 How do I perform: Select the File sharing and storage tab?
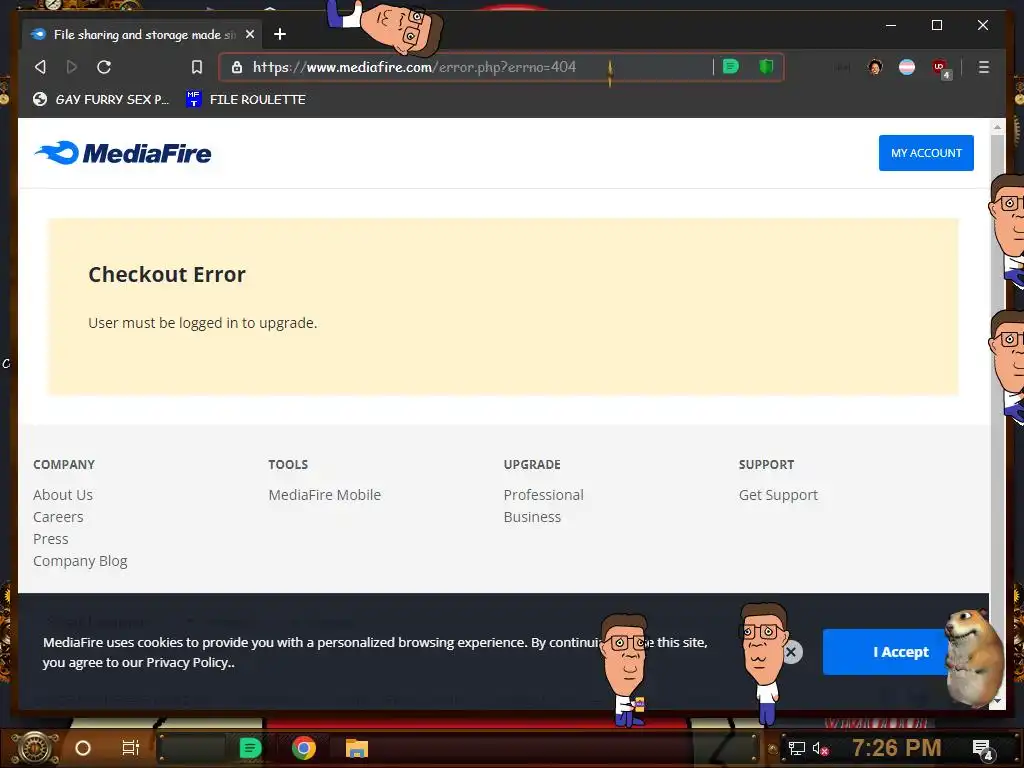[x=142, y=34]
